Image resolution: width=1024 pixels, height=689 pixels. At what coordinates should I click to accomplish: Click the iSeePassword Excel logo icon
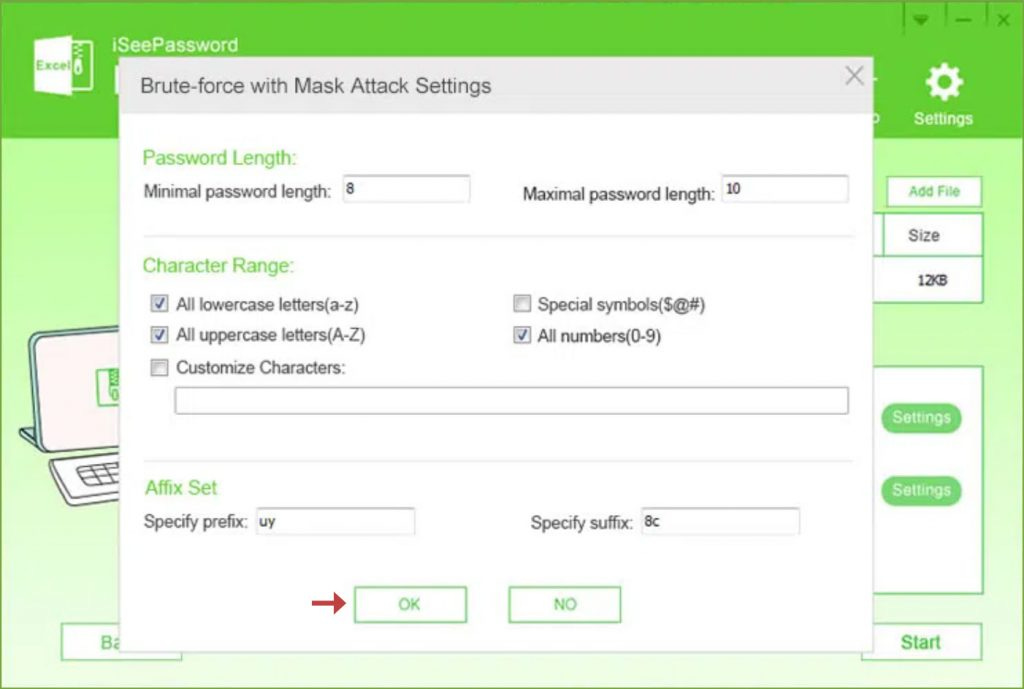point(62,63)
